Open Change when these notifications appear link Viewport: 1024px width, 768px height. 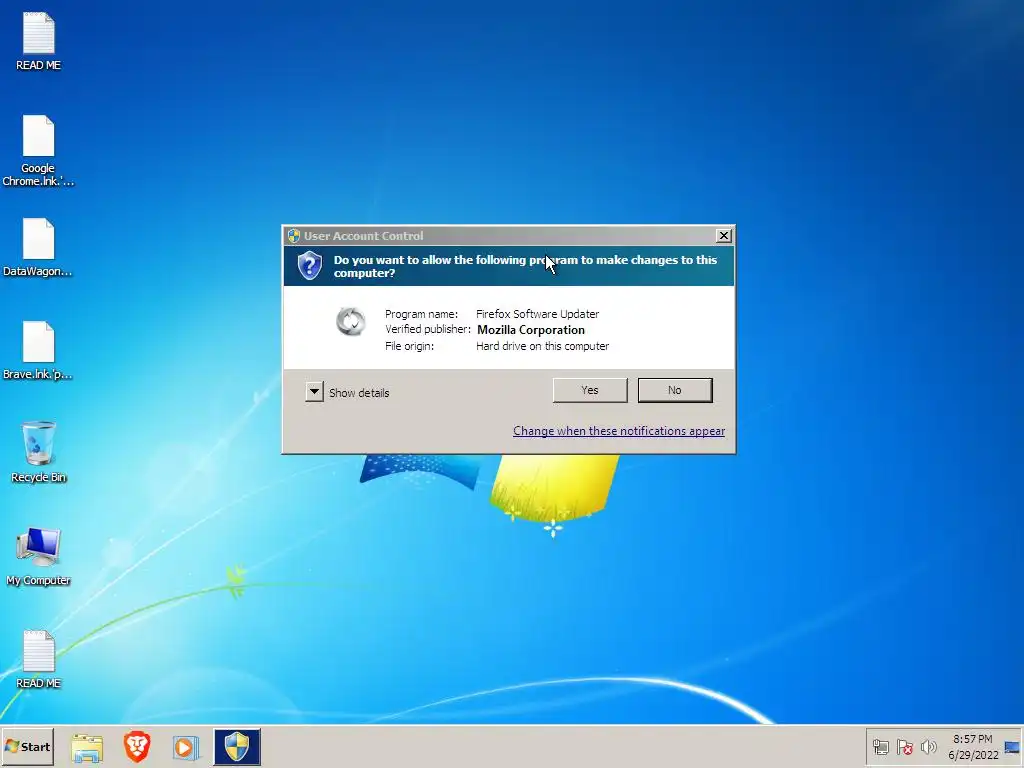click(x=618, y=431)
